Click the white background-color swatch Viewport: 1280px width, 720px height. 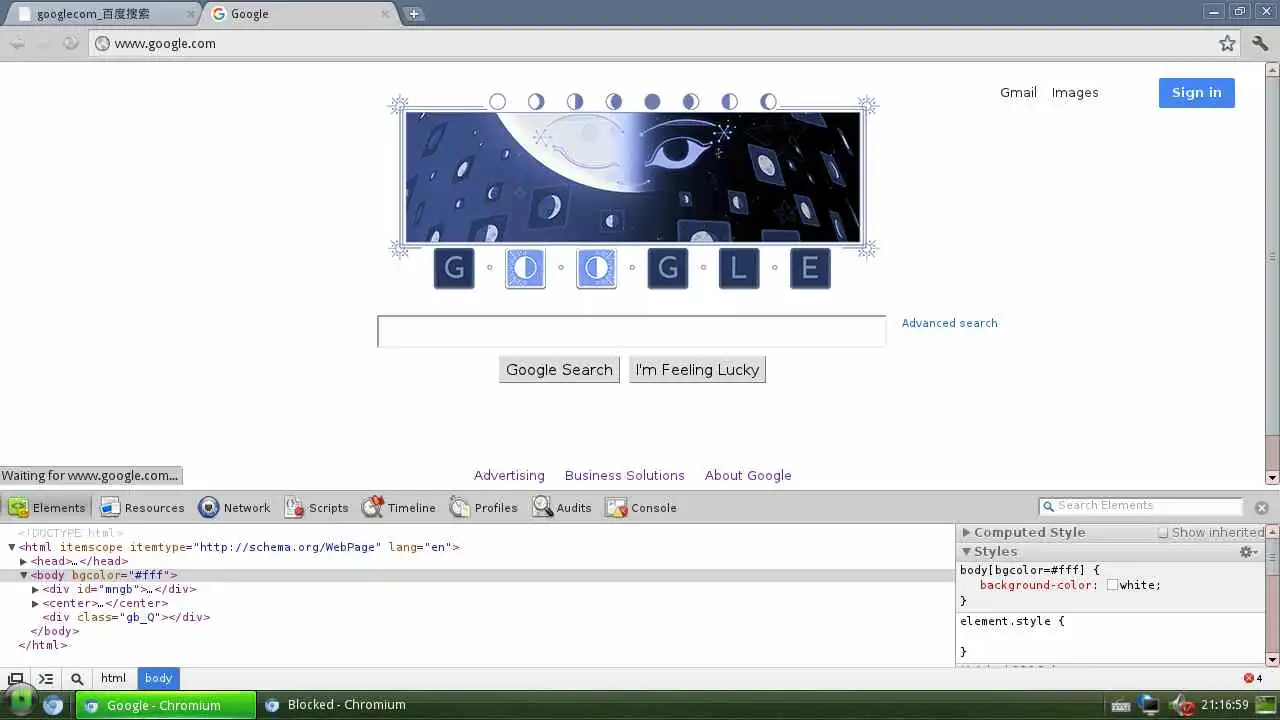click(1112, 585)
